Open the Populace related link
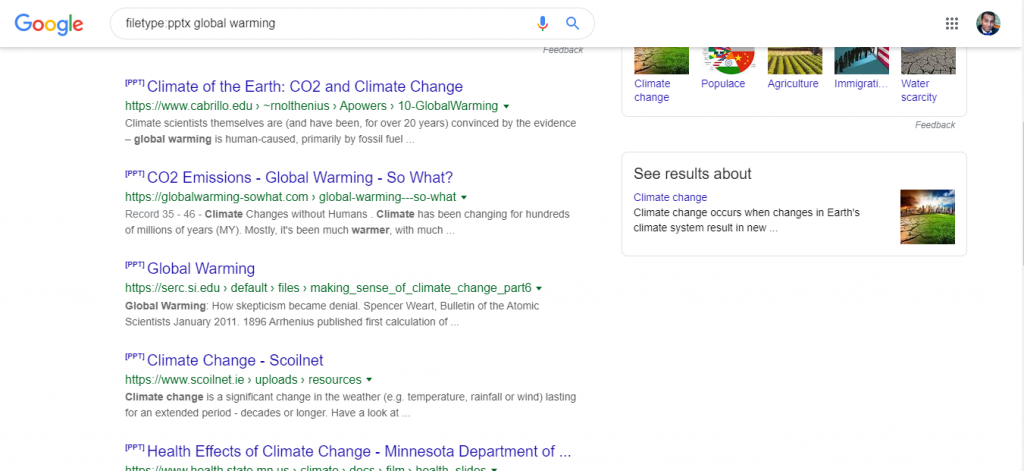 [723, 84]
